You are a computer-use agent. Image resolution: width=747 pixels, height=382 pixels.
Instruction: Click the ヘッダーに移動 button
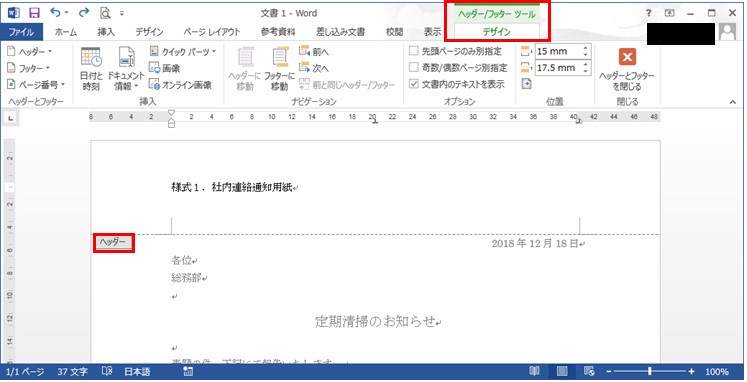coord(245,69)
